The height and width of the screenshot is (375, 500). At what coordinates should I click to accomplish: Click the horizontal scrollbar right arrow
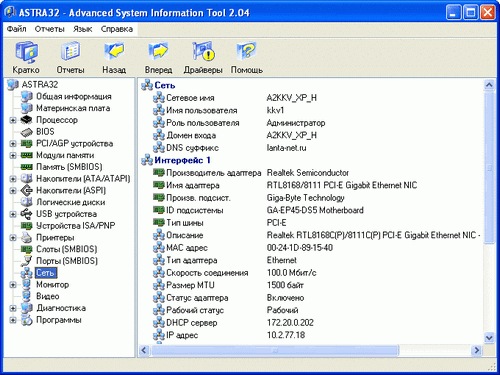(477, 350)
